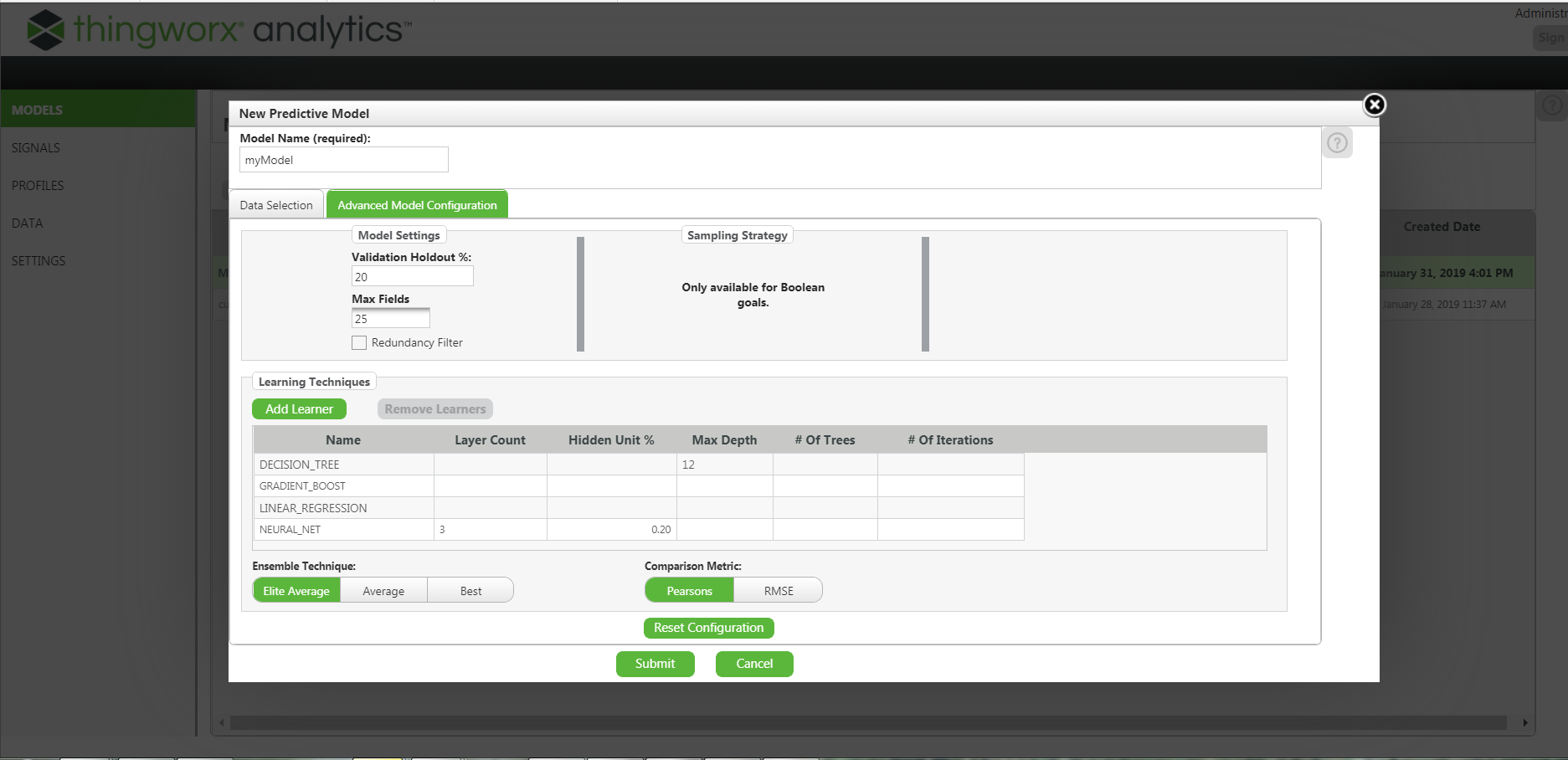Open help for the Advanced Model Configuration

click(x=1337, y=142)
